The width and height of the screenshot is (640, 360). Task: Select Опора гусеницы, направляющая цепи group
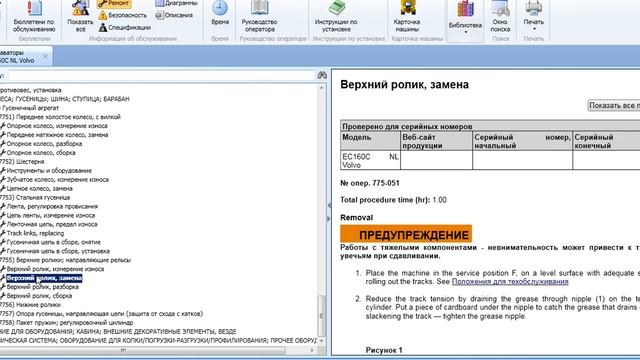click(x=101, y=314)
